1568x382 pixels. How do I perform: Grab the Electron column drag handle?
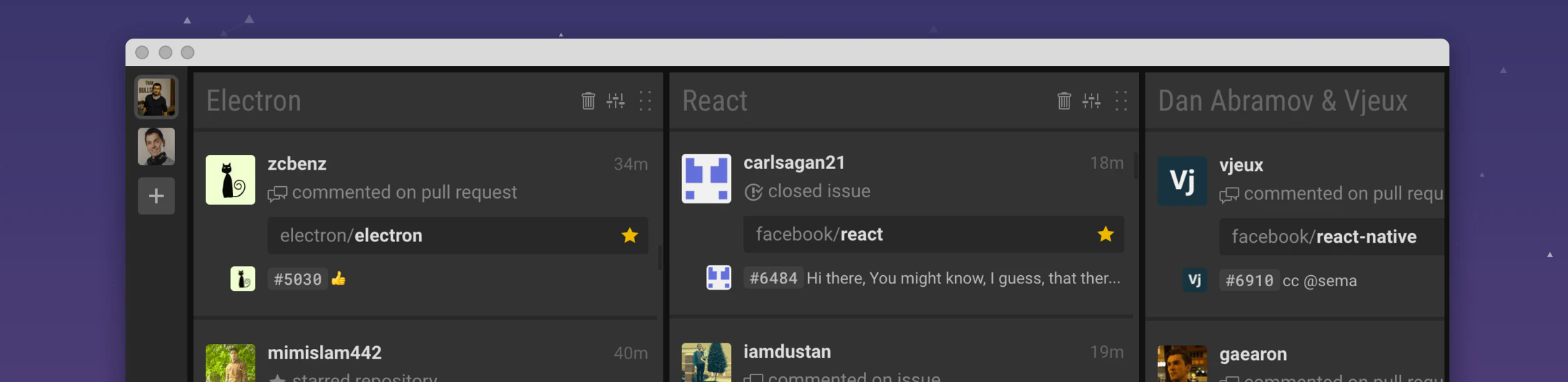[645, 101]
